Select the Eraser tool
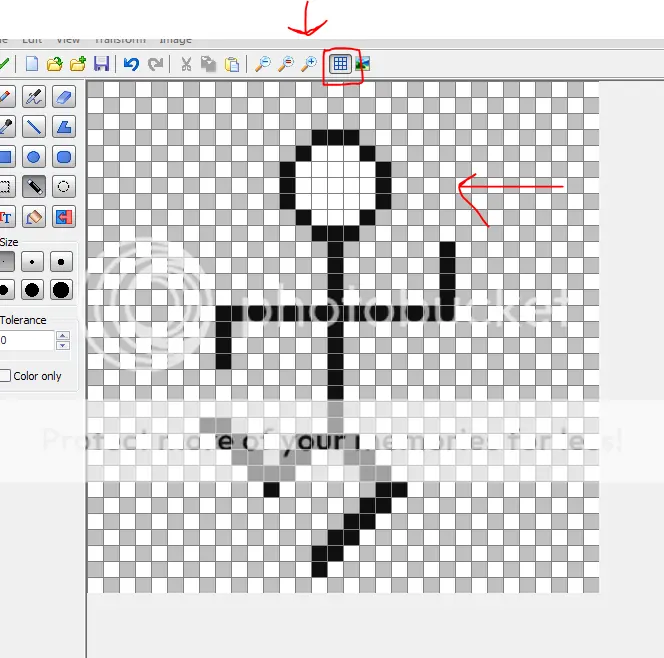Image resolution: width=664 pixels, height=658 pixels. [64, 97]
